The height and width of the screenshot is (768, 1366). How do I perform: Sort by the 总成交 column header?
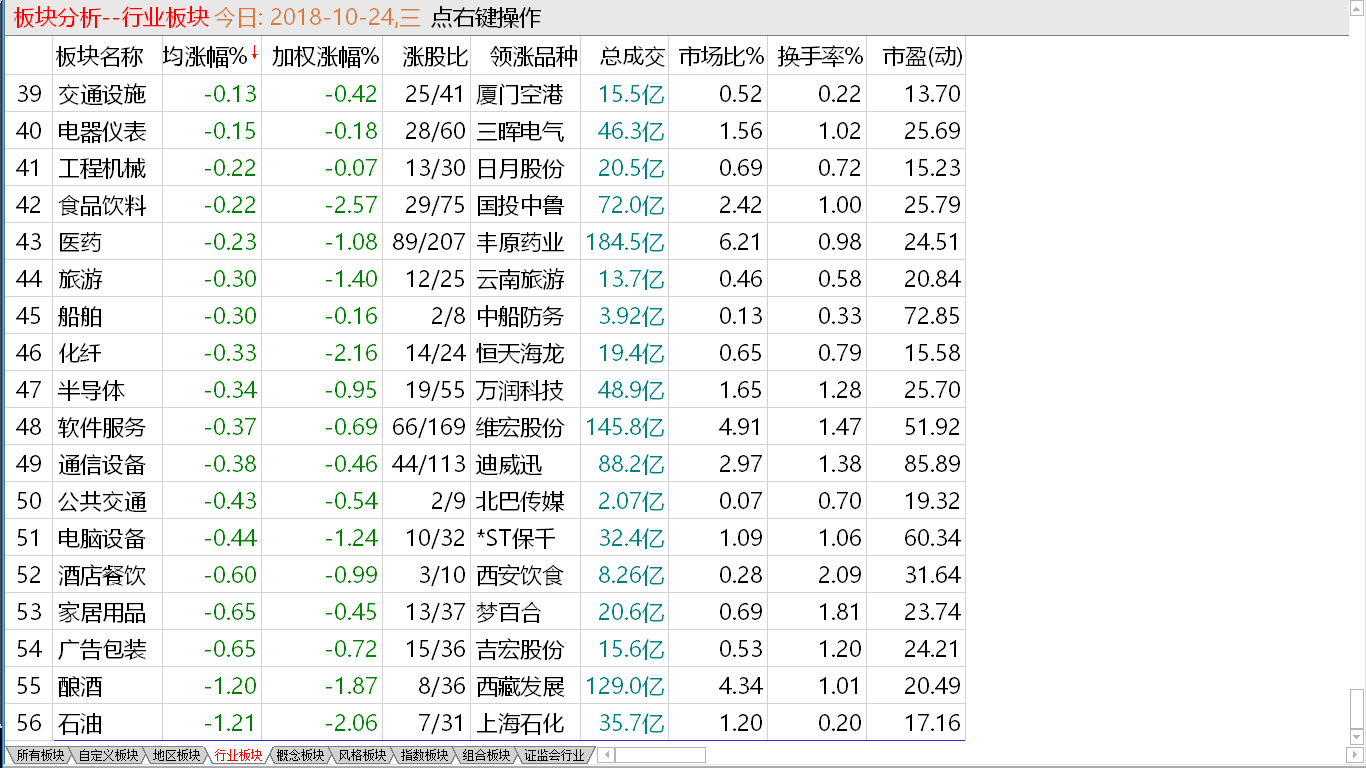(x=632, y=57)
